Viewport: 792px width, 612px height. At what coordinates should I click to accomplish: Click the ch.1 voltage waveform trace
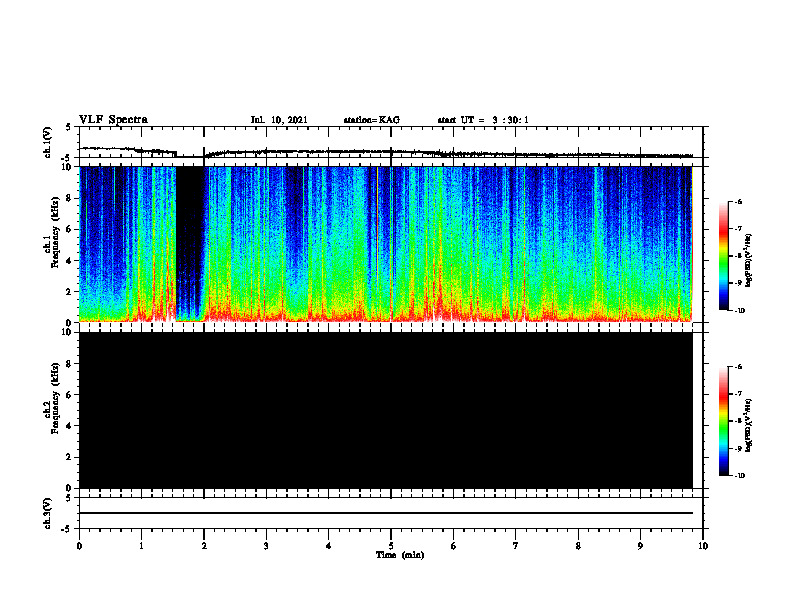386,152
